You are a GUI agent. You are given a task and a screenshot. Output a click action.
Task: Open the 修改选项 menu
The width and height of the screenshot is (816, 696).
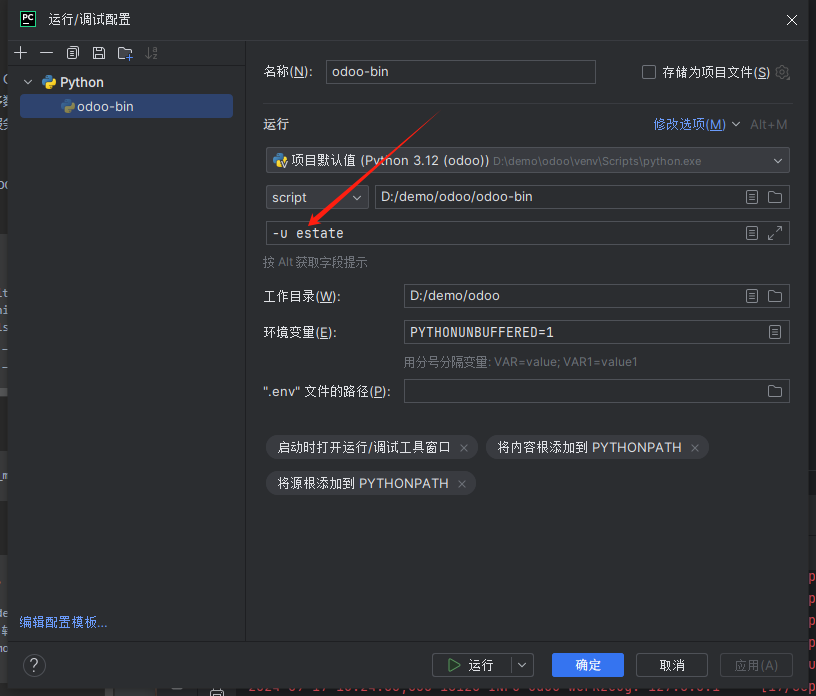(x=695, y=124)
